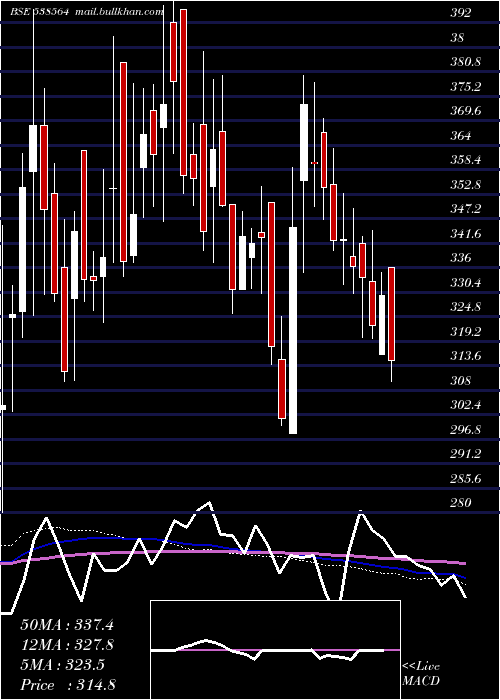This screenshot has height=700, width=500.
Task: Click the 291.2 price axis label
Action: [x=465, y=454]
